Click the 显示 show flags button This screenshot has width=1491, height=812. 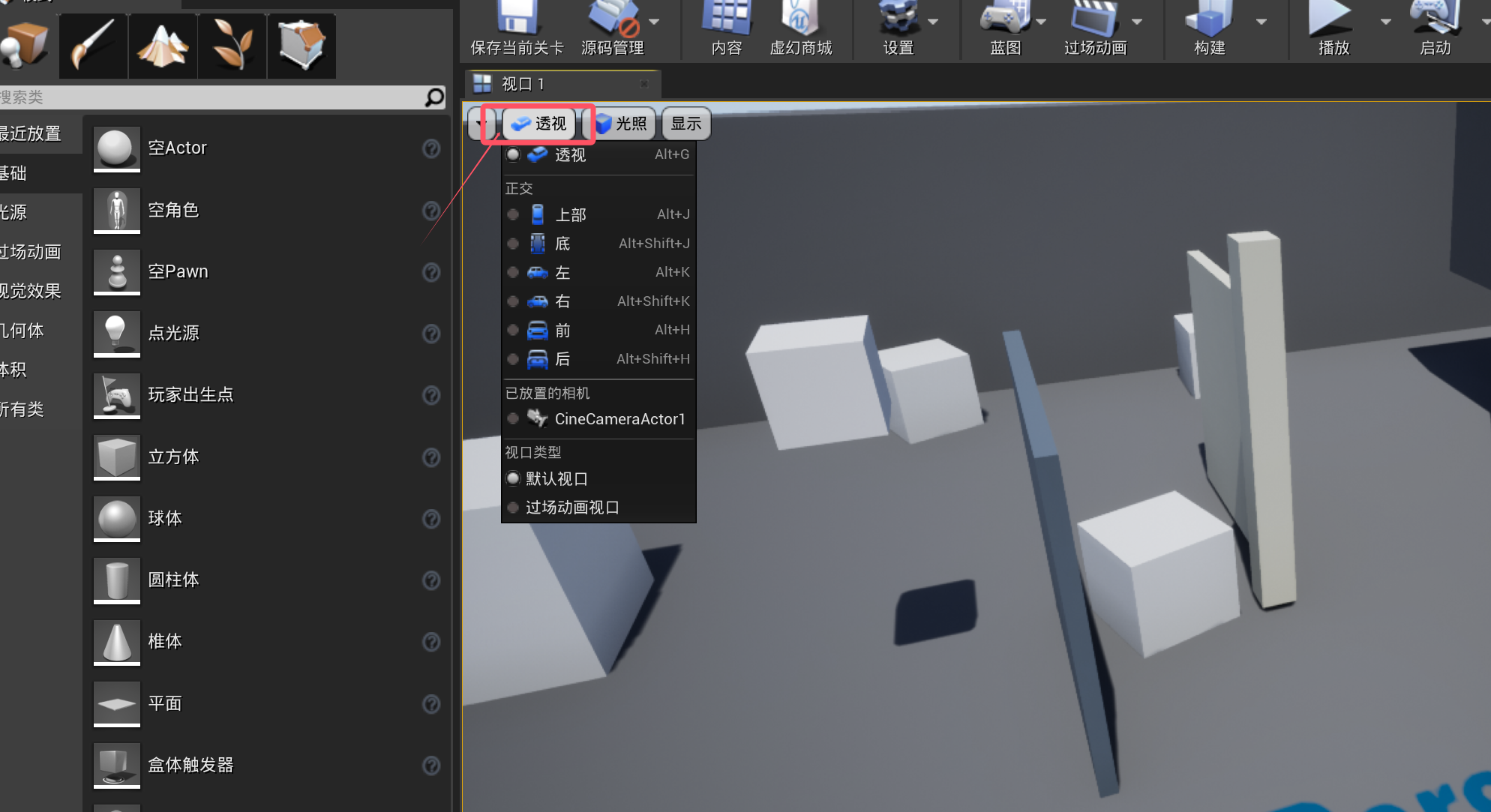coord(685,124)
